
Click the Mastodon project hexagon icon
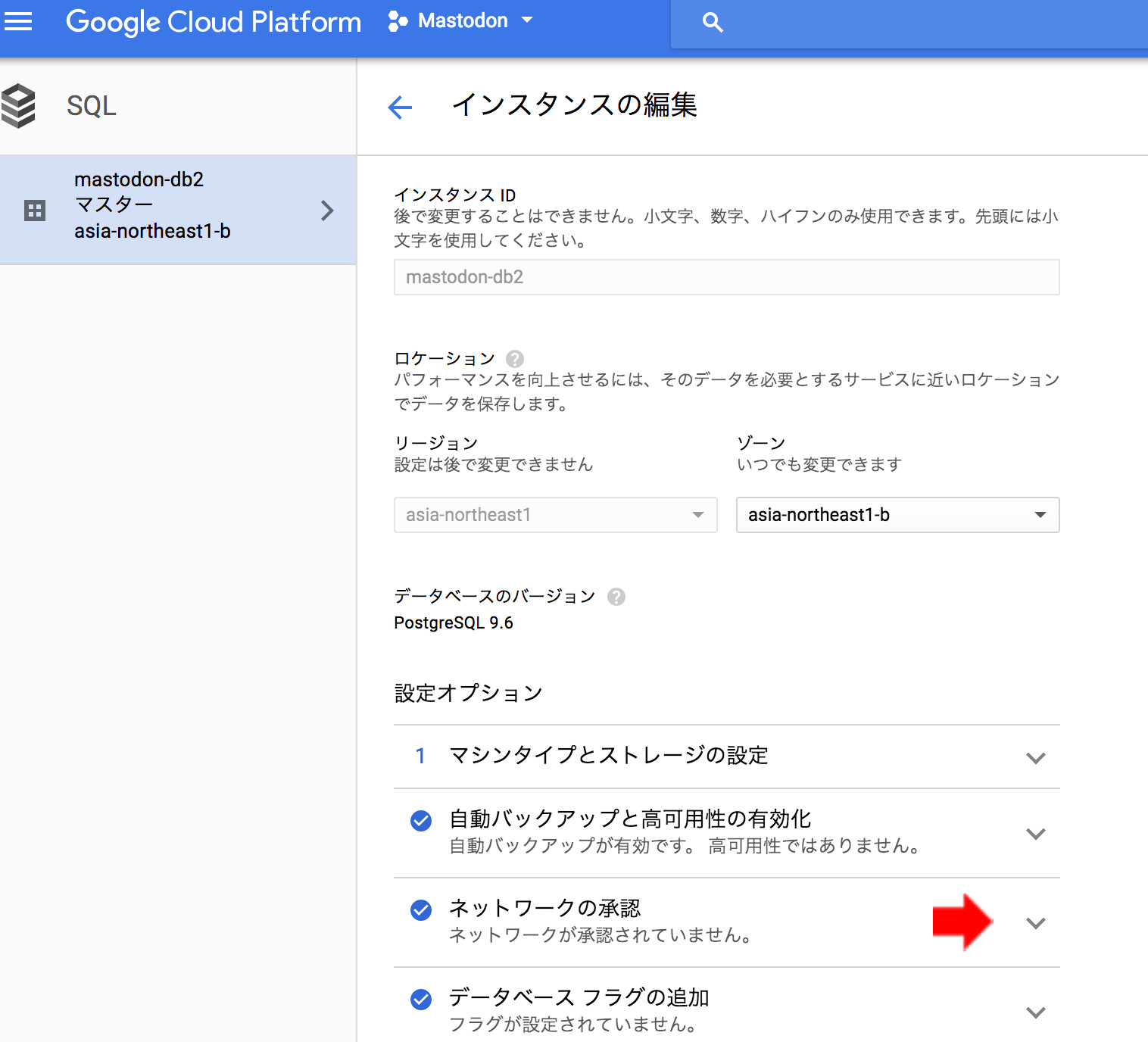click(x=398, y=21)
